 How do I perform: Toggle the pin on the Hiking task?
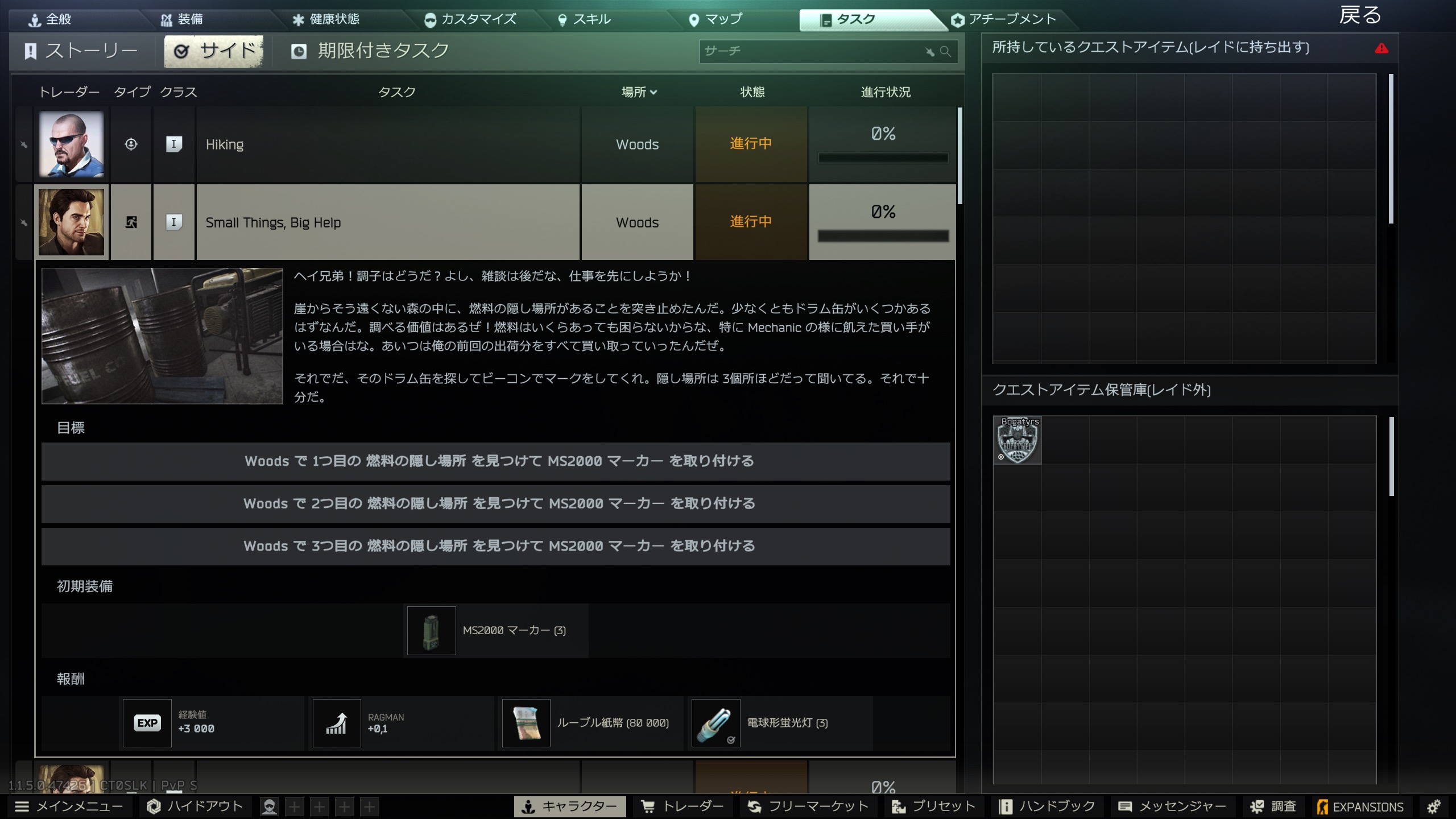coord(24,144)
